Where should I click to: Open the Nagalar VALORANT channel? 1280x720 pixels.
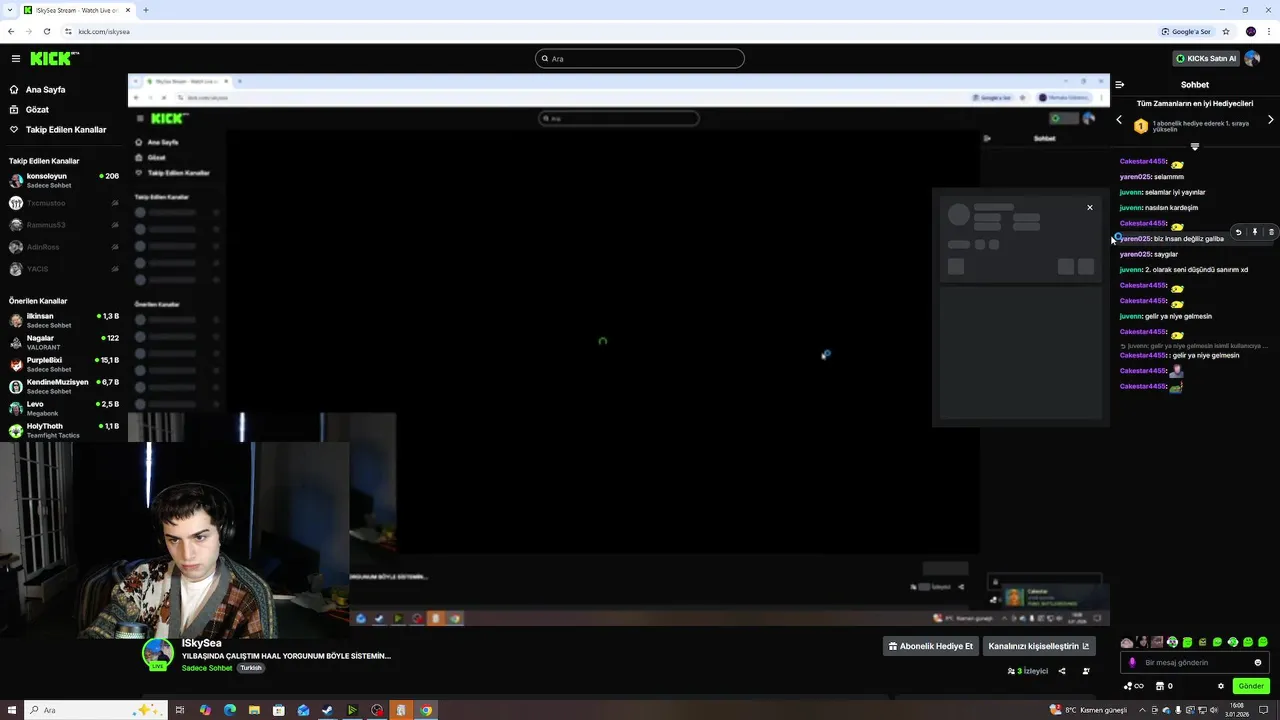click(x=64, y=342)
